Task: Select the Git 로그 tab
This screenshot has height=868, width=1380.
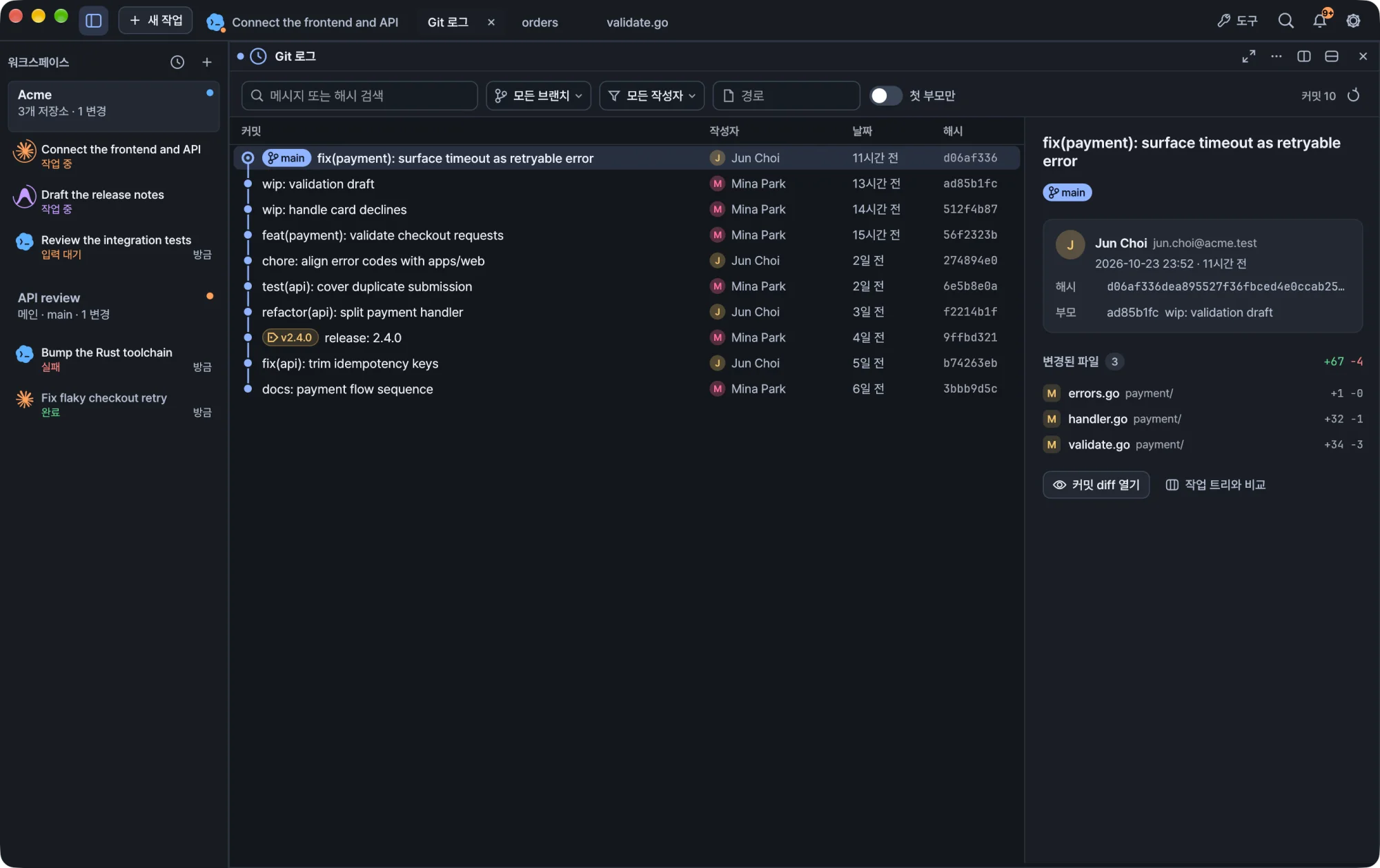Action: 448,22
